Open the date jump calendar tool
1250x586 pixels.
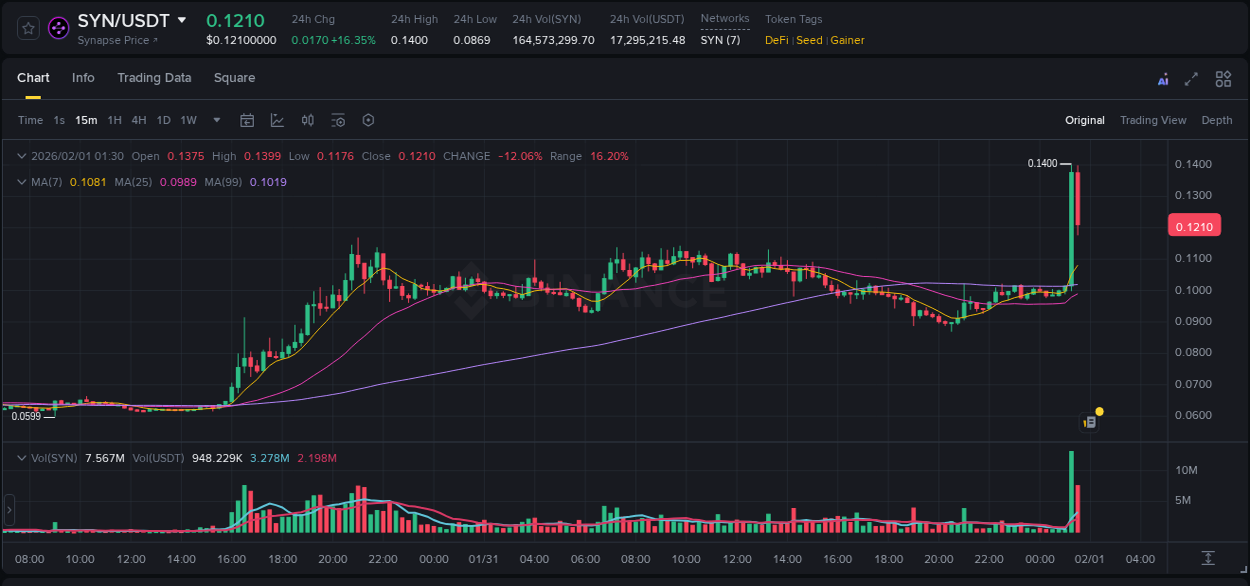(247, 120)
